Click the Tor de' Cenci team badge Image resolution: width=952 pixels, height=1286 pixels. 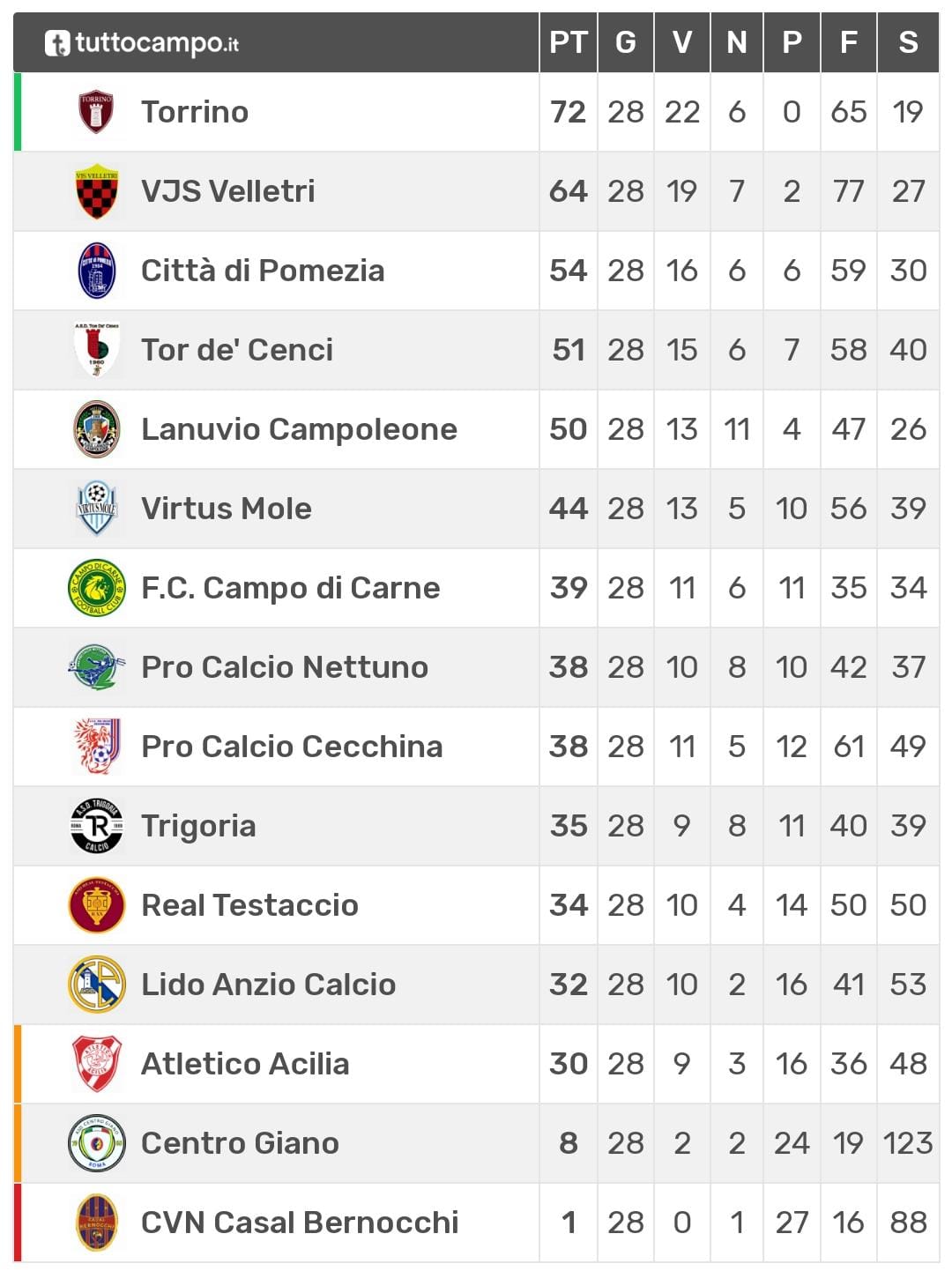click(96, 350)
